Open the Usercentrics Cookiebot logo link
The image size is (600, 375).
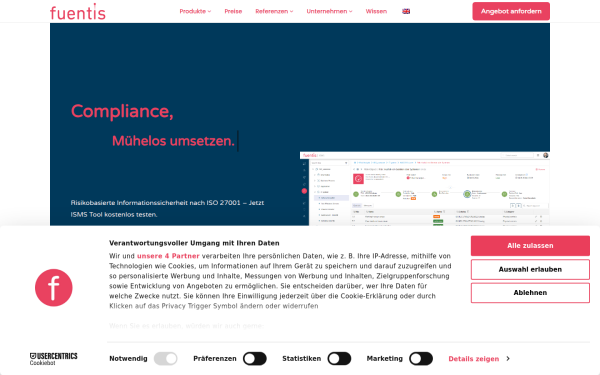[54, 359]
